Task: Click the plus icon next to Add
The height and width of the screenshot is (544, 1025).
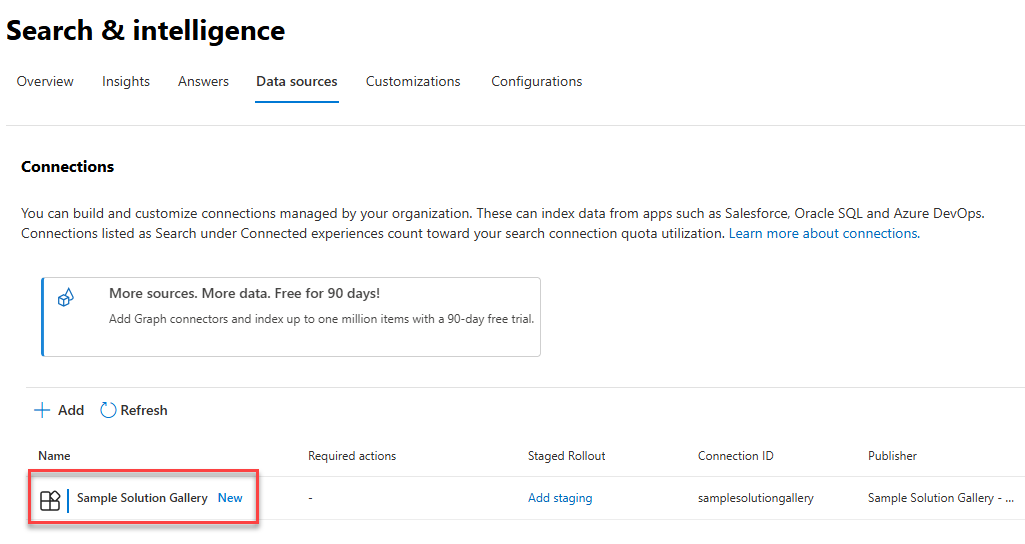Action: pos(42,410)
